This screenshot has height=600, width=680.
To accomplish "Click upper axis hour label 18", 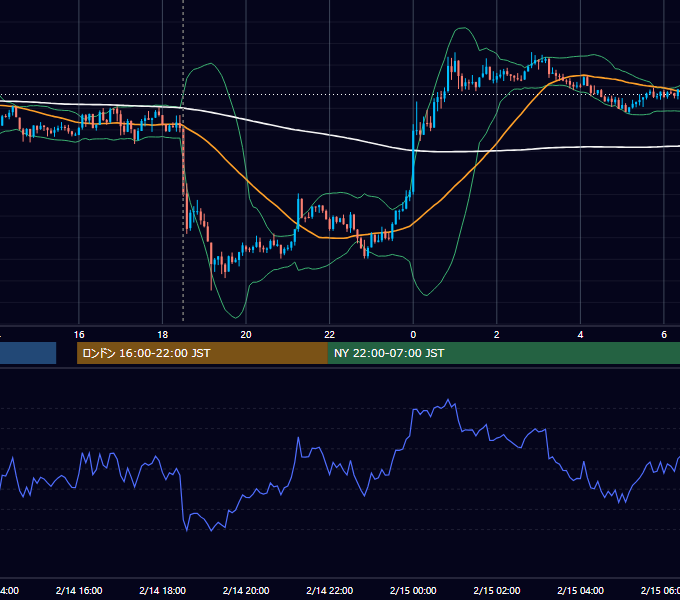I will coord(163,335).
